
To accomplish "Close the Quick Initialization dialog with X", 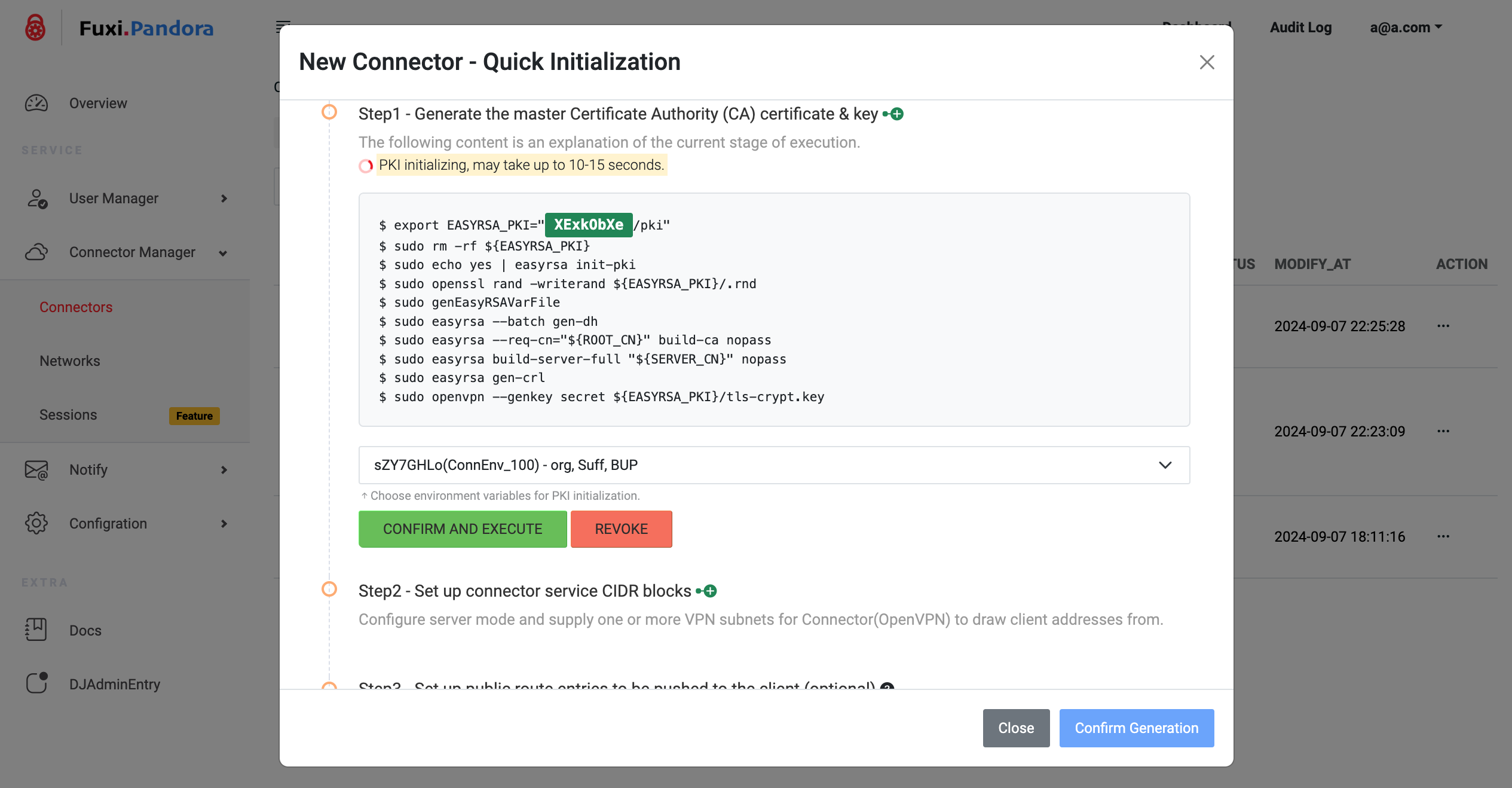I will (1207, 62).
